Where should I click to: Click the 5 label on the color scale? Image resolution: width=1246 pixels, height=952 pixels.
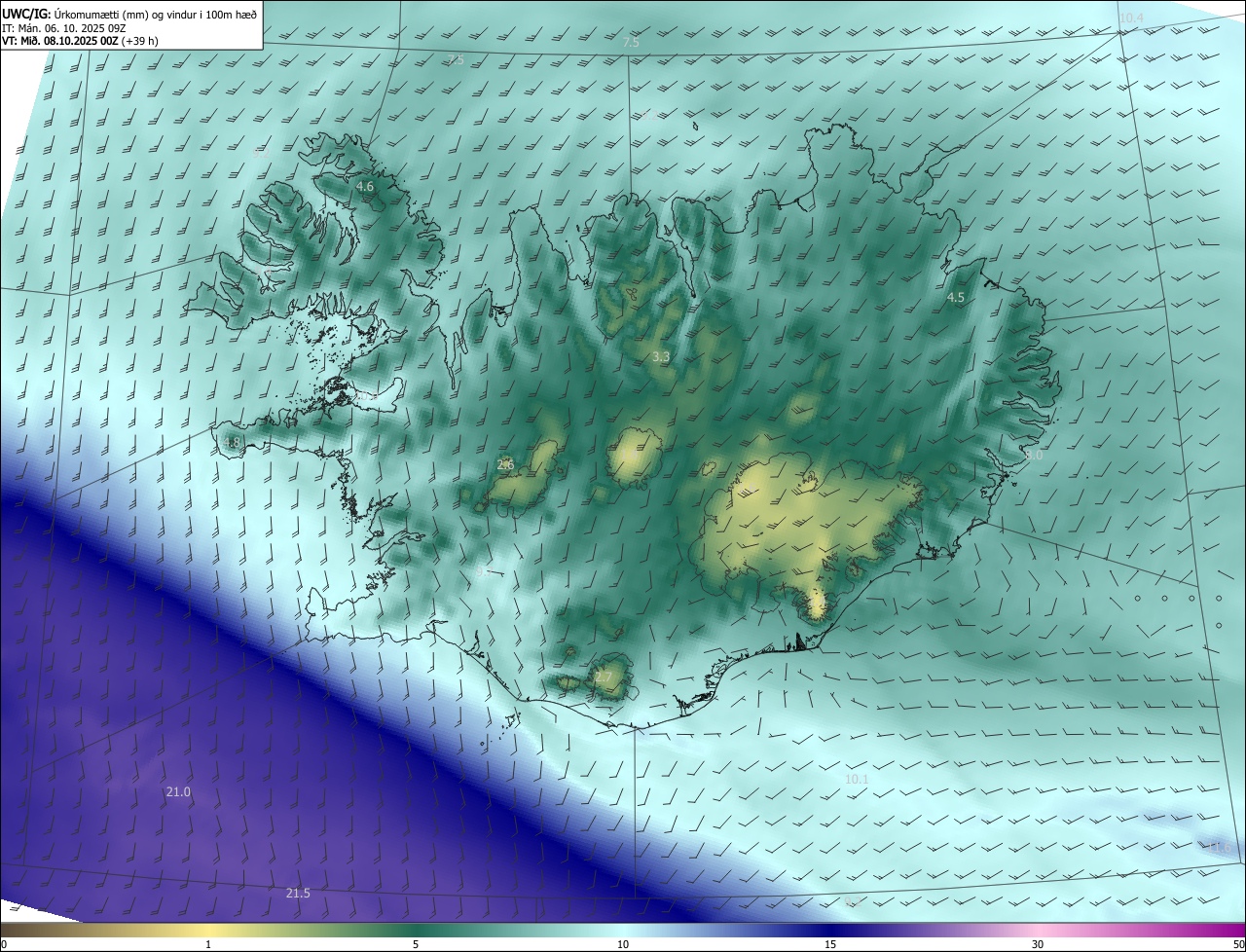point(416,944)
